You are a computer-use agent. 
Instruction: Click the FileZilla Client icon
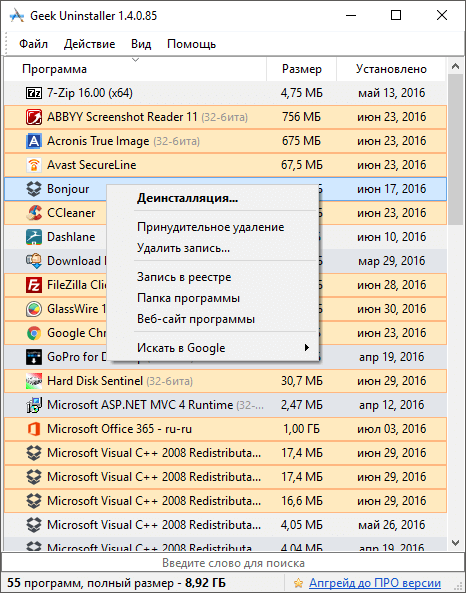click(x=34, y=285)
